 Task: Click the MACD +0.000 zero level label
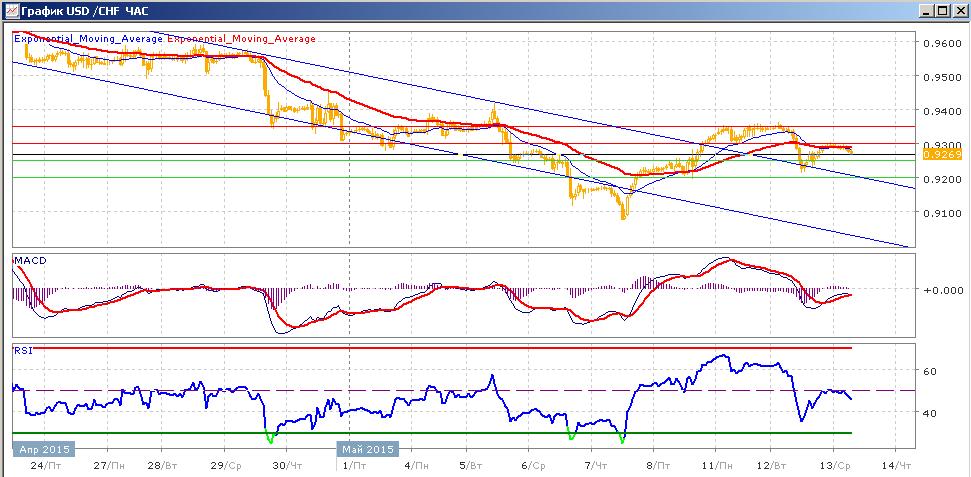click(943, 289)
